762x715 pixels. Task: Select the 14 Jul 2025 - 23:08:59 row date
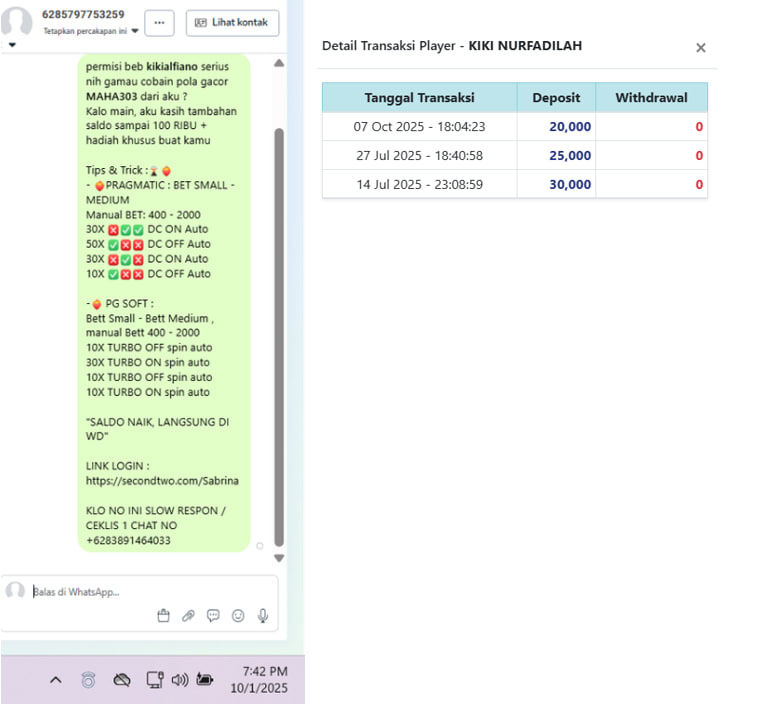[419, 185]
